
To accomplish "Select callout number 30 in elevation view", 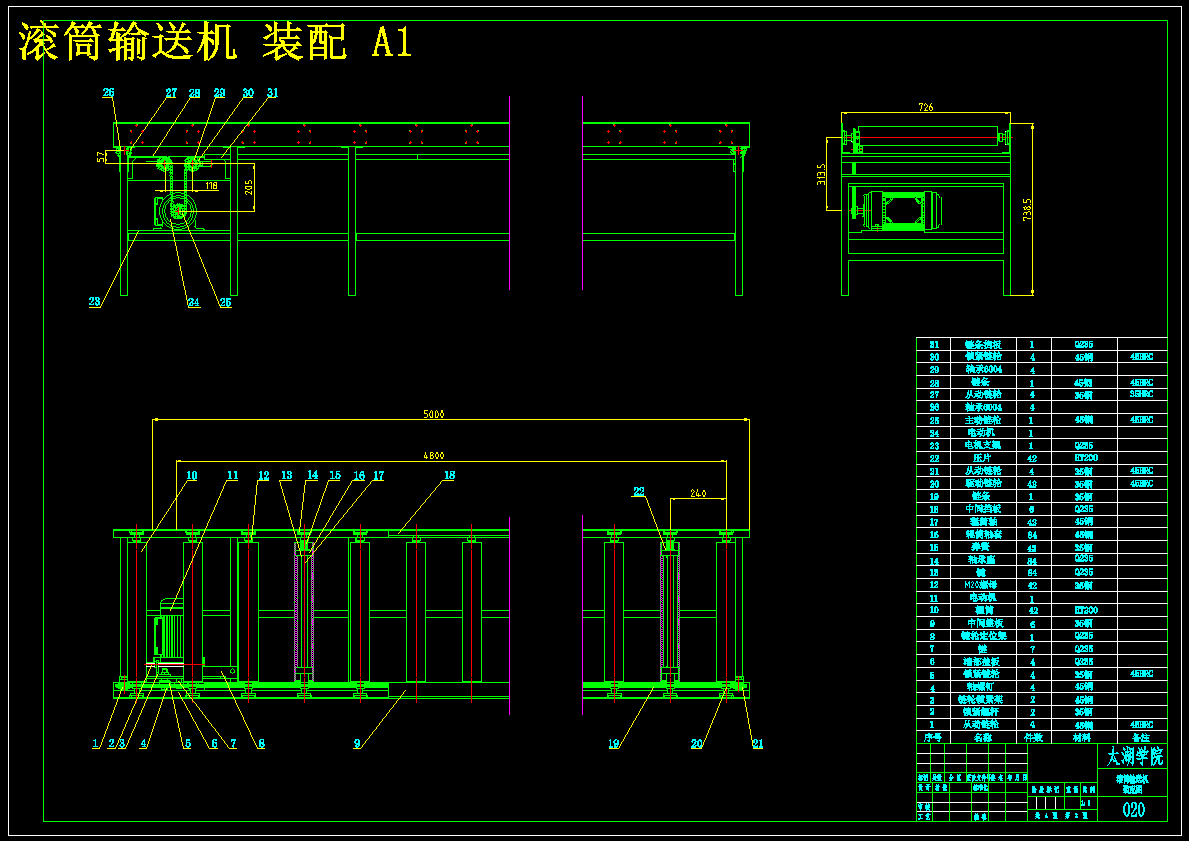I will point(248,93).
